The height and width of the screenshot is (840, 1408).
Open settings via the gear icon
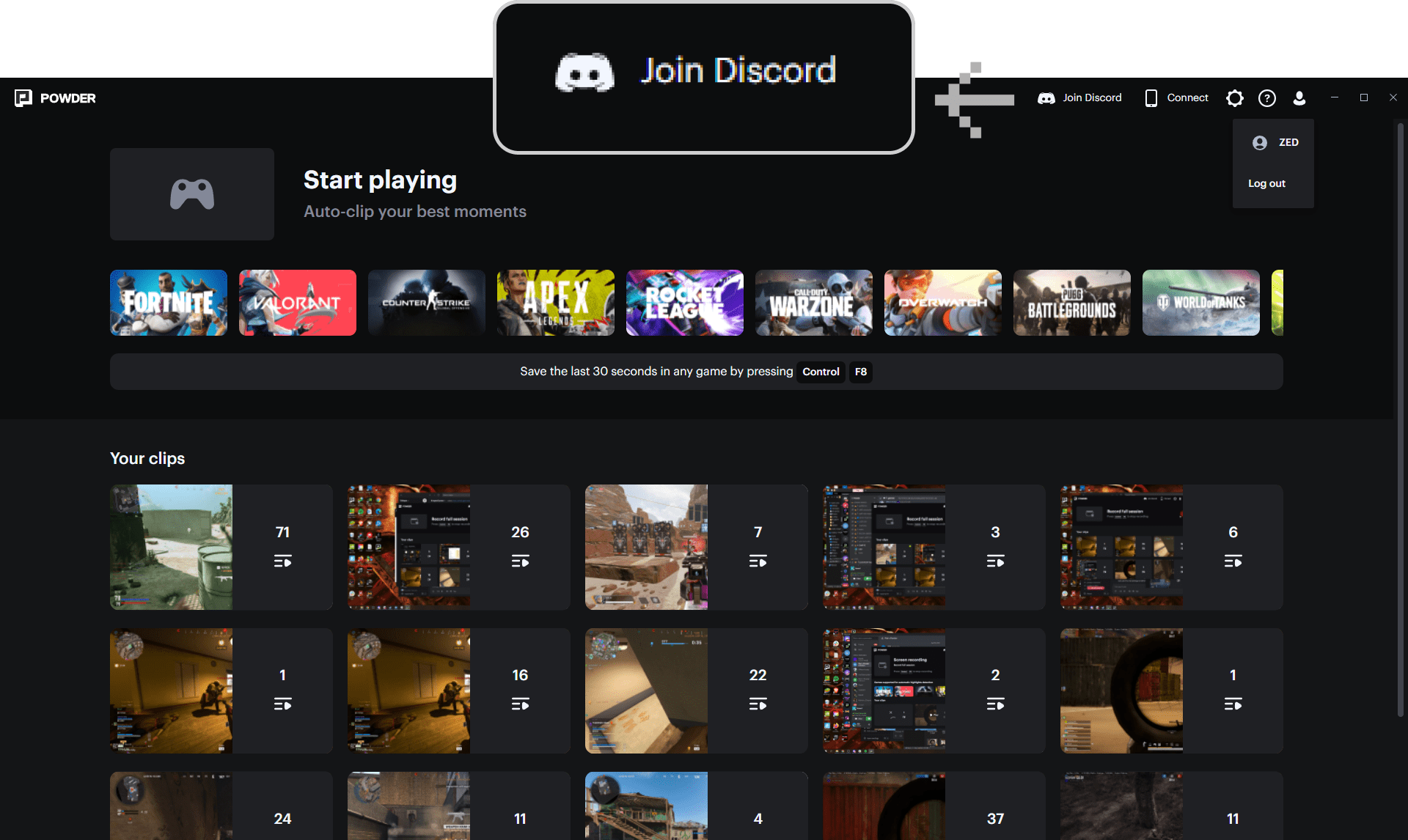(1235, 98)
